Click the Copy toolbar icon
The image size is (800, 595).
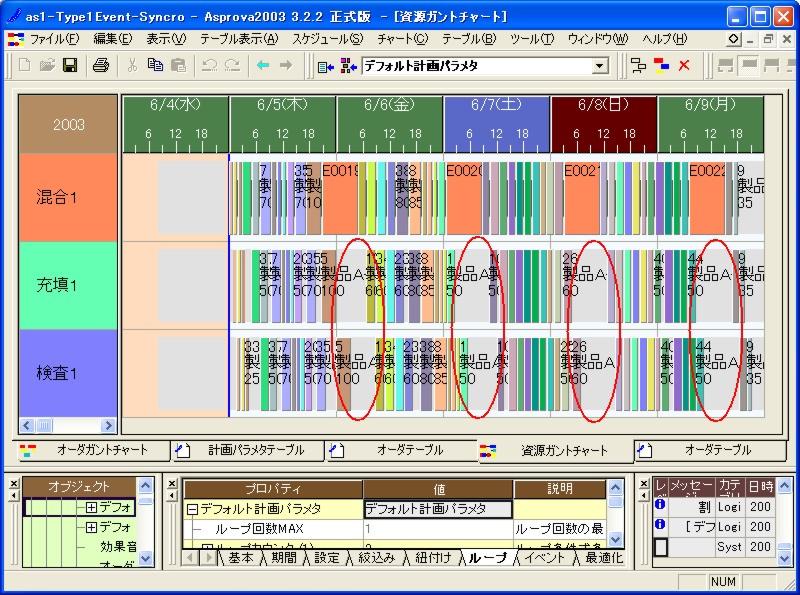pyautogui.click(x=155, y=65)
